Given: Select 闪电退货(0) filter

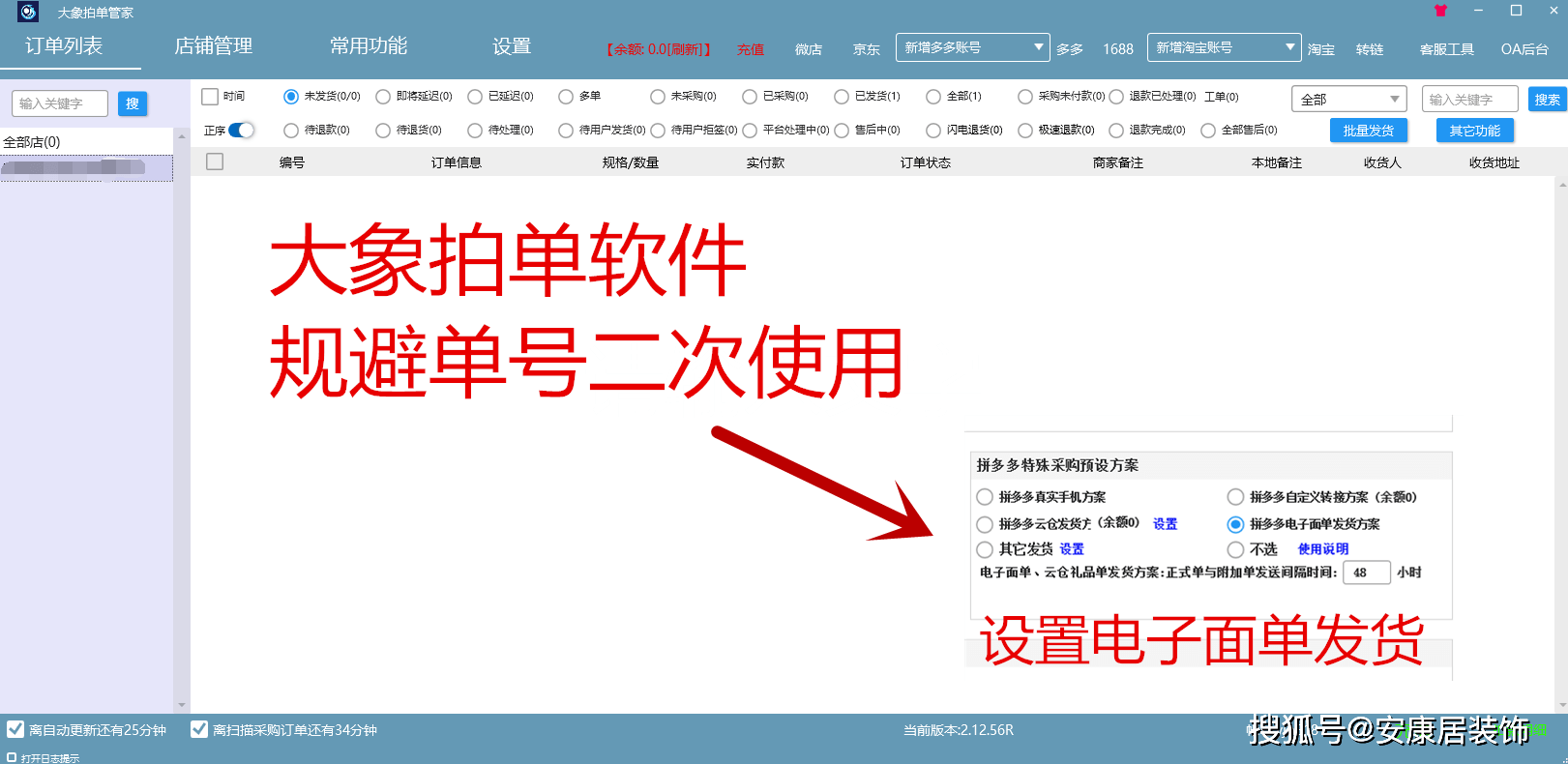Looking at the screenshot, I should pos(933,131).
